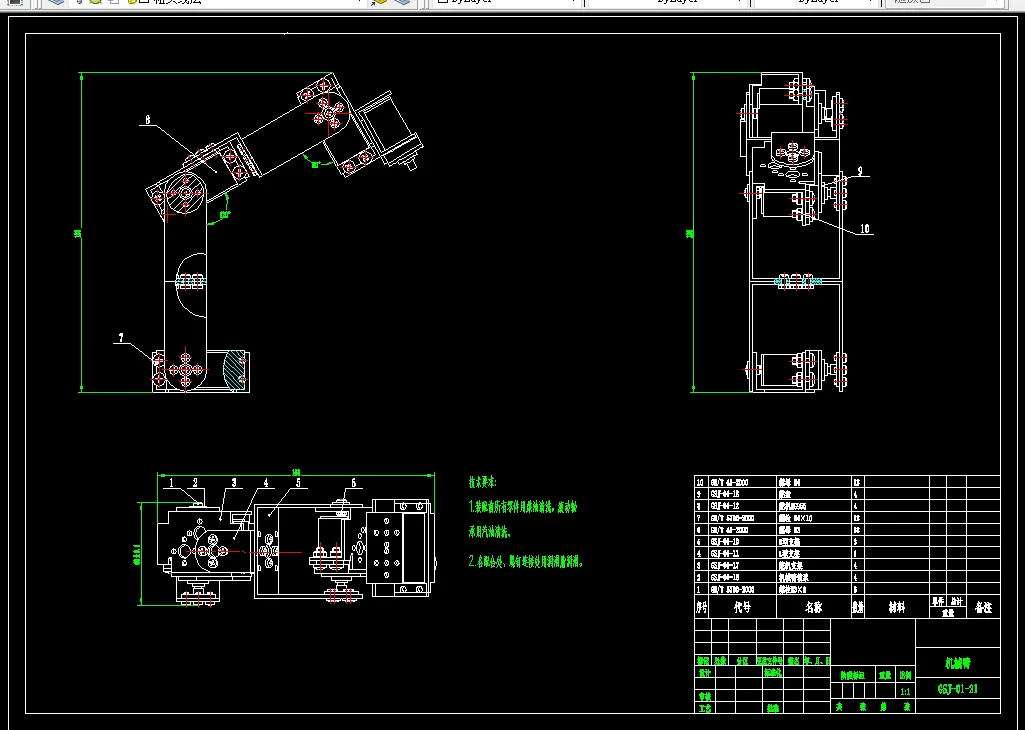Select the green 机械臂 drawing title
The image size is (1025, 730).
click(958, 663)
